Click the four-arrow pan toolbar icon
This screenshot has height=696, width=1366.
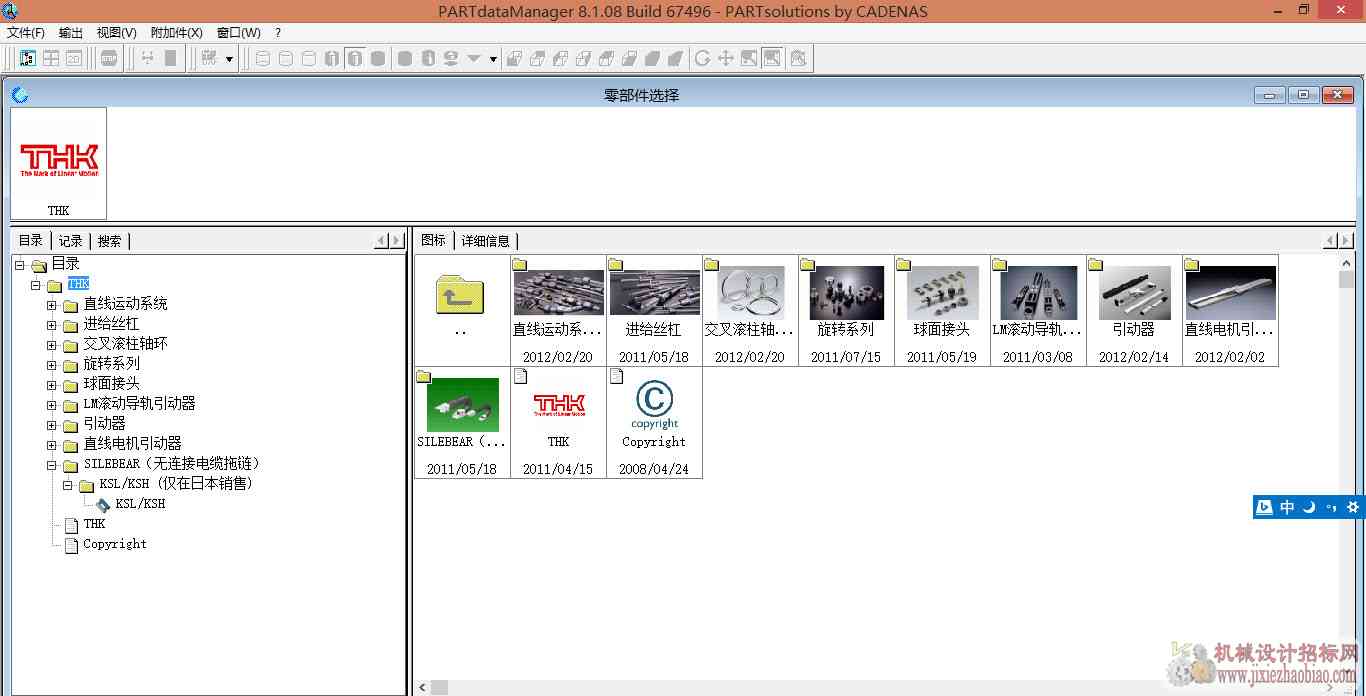(x=726, y=58)
